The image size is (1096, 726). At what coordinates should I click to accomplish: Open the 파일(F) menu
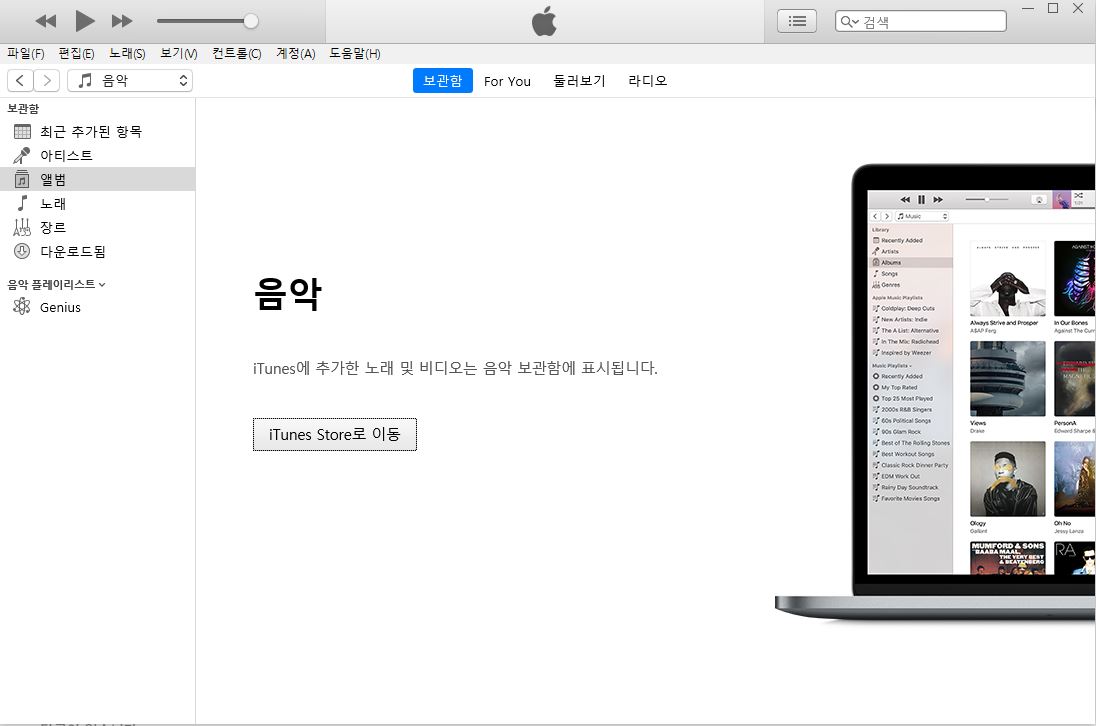click(25, 53)
